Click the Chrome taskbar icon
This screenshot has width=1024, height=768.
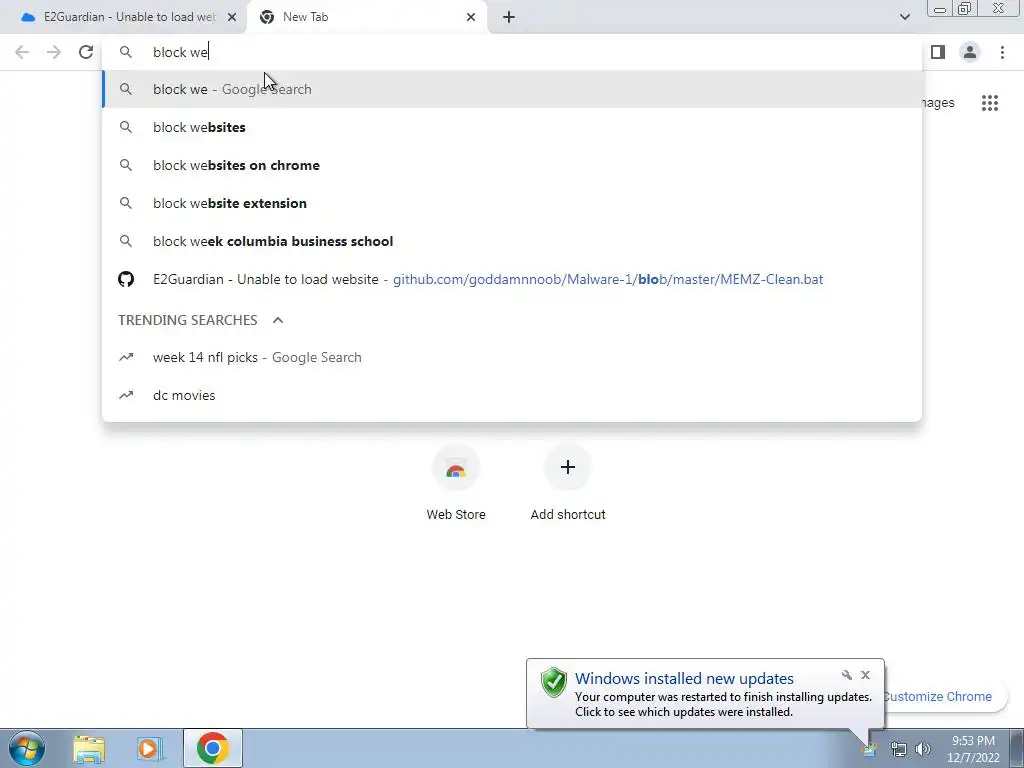213,748
